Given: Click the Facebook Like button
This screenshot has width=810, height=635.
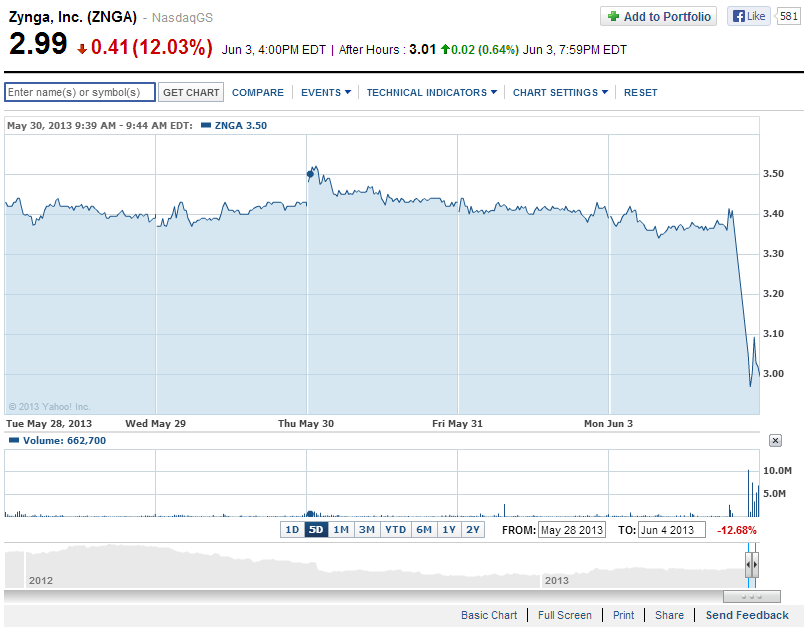Looking at the screenshot, I should [748, 17].
